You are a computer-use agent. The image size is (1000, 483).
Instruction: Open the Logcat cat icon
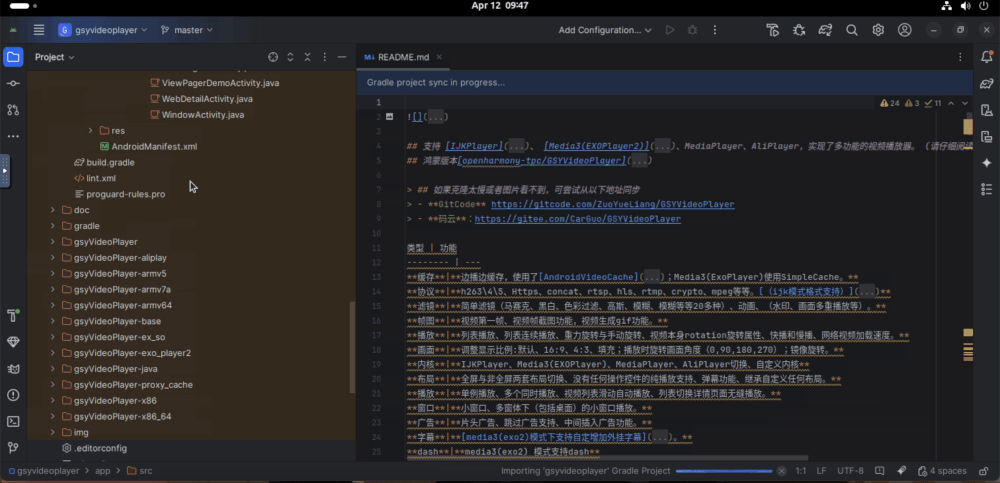tap(13, 369)
